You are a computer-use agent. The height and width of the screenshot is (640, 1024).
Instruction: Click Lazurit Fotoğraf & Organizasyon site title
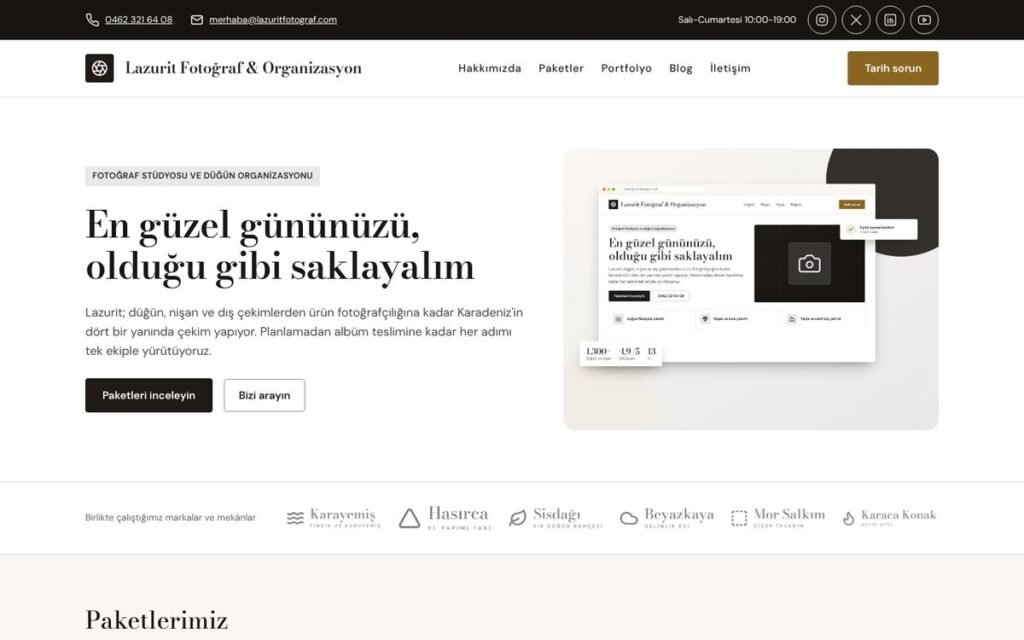pyautogui.click(x=243, y=68)
